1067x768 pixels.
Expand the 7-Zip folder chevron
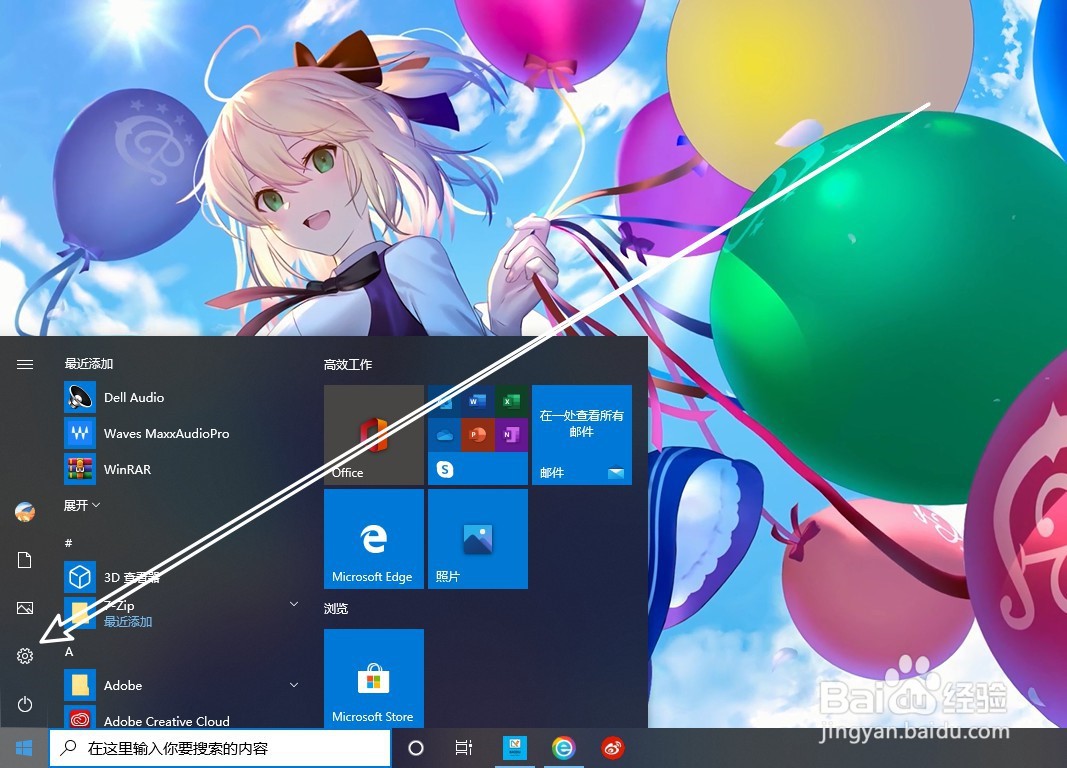click(294, 603)
